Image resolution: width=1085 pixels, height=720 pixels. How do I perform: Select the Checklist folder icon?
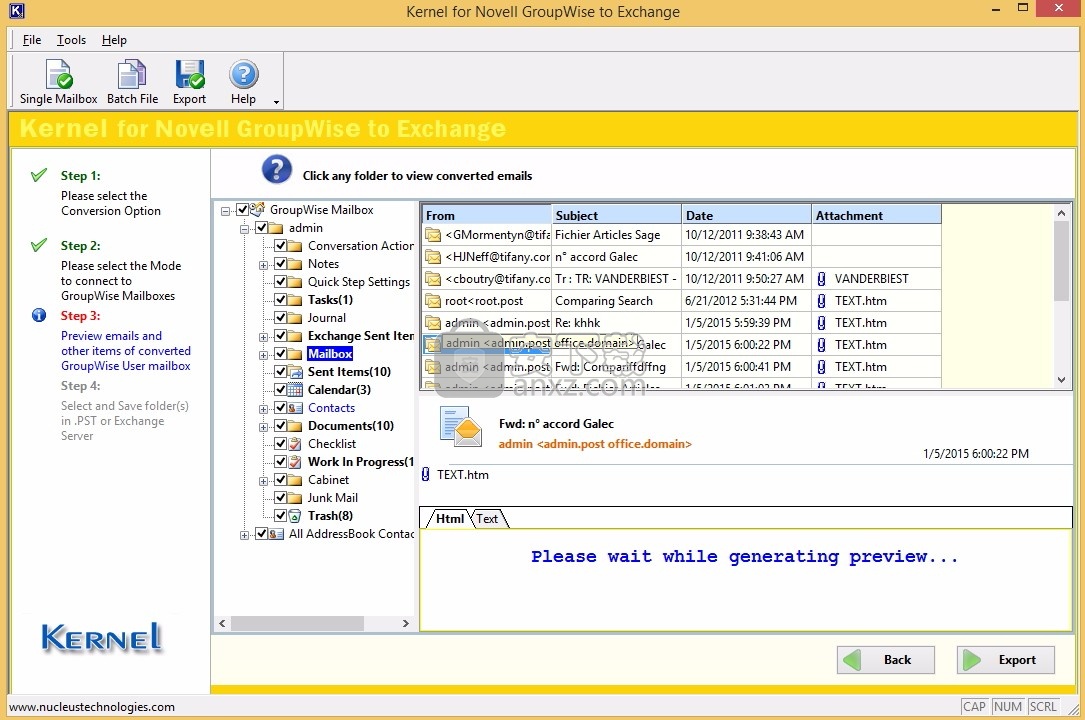[295, 443]
